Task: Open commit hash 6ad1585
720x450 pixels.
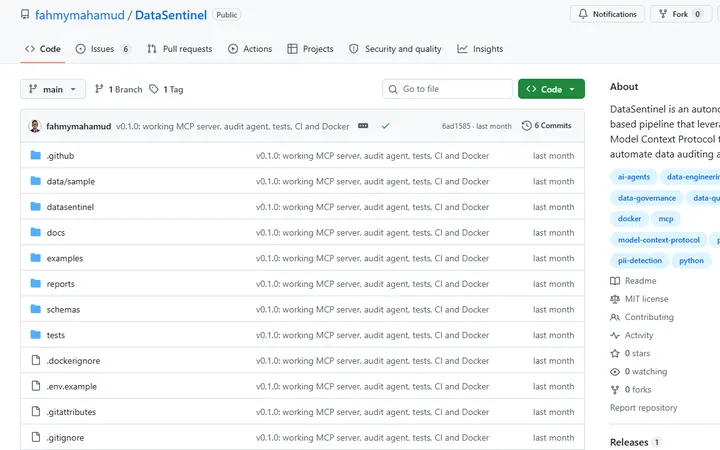Action: pyautogui.click(x=456, y=126)
